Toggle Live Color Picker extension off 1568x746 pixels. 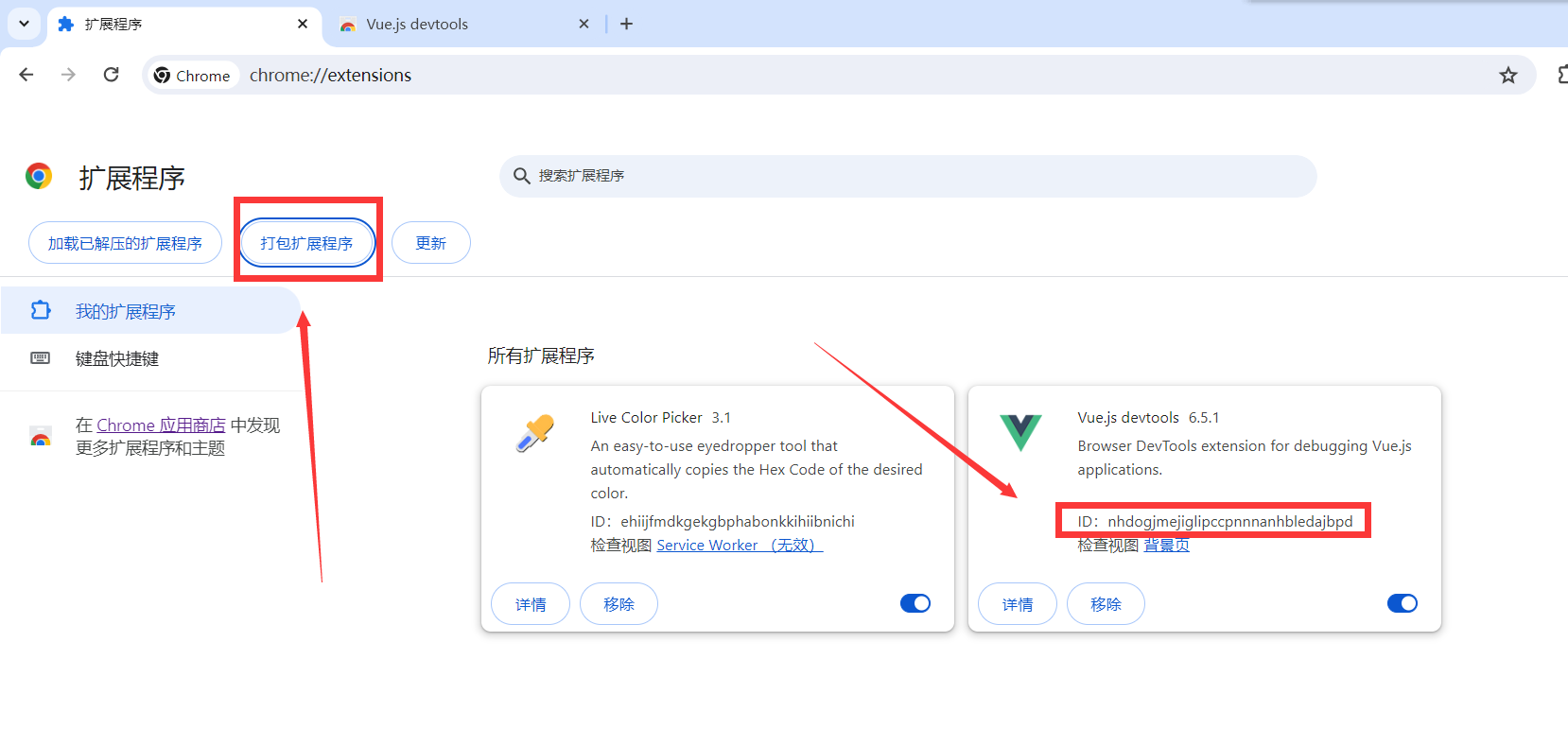(915, 603)
